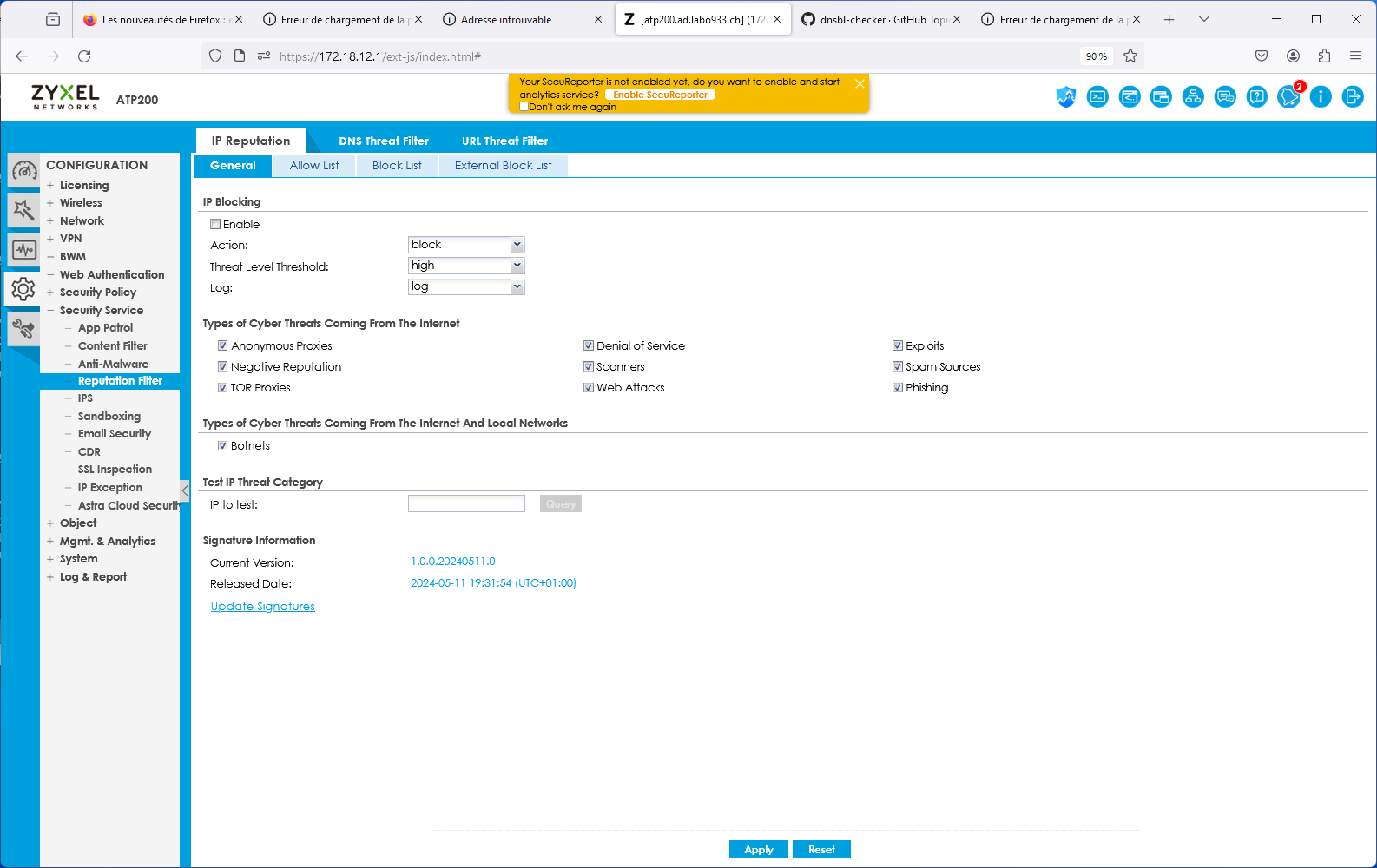The image size is (1377, 868).
Task: Uncheck Scanners threat type
Action: point(589,366)
